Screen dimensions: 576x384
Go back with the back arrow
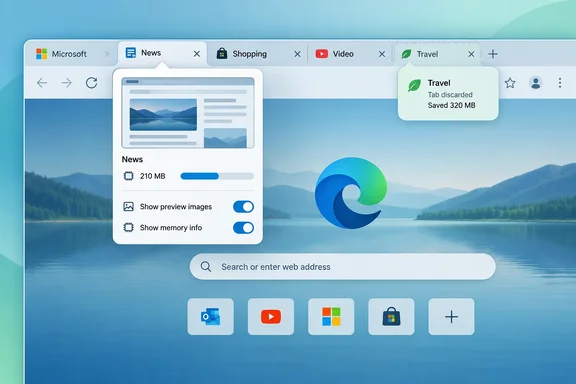pyautogui.click(x=42, y=83)
